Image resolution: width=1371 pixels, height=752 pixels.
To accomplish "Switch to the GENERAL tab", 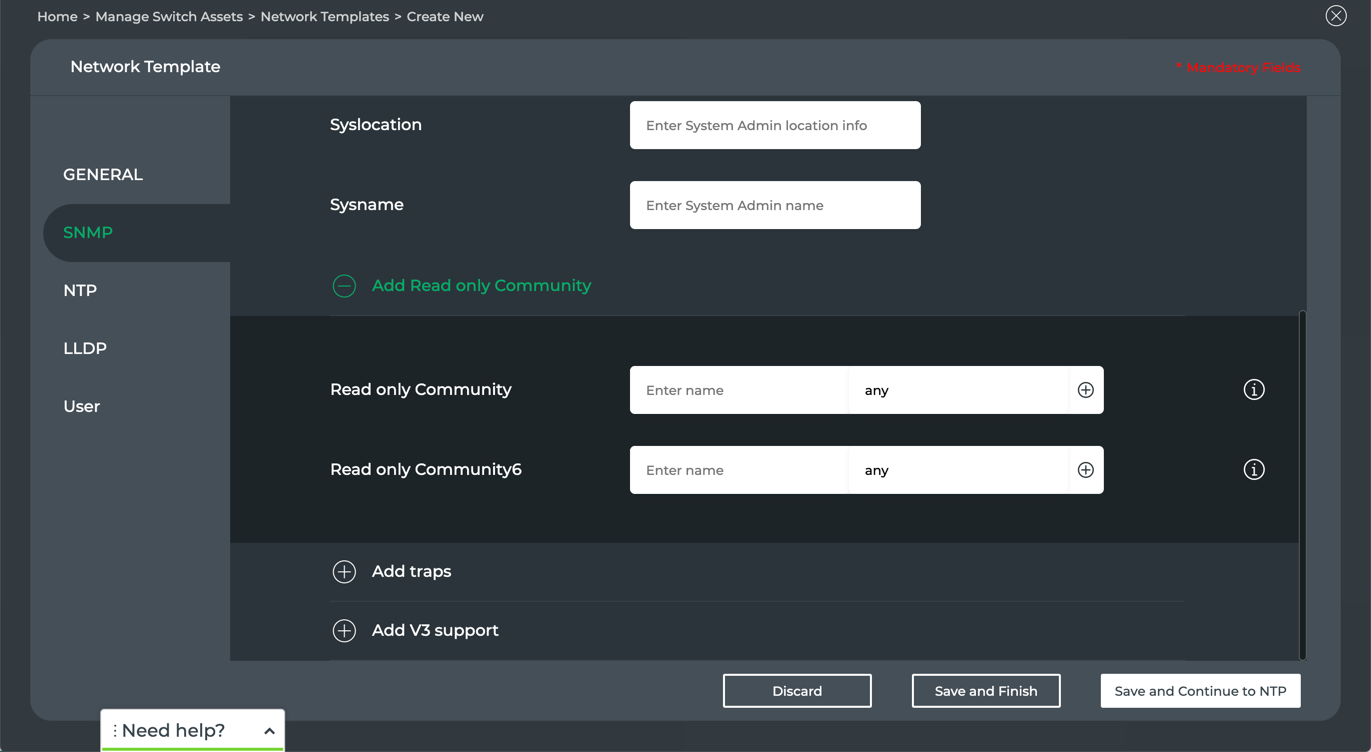I will 103,175.
